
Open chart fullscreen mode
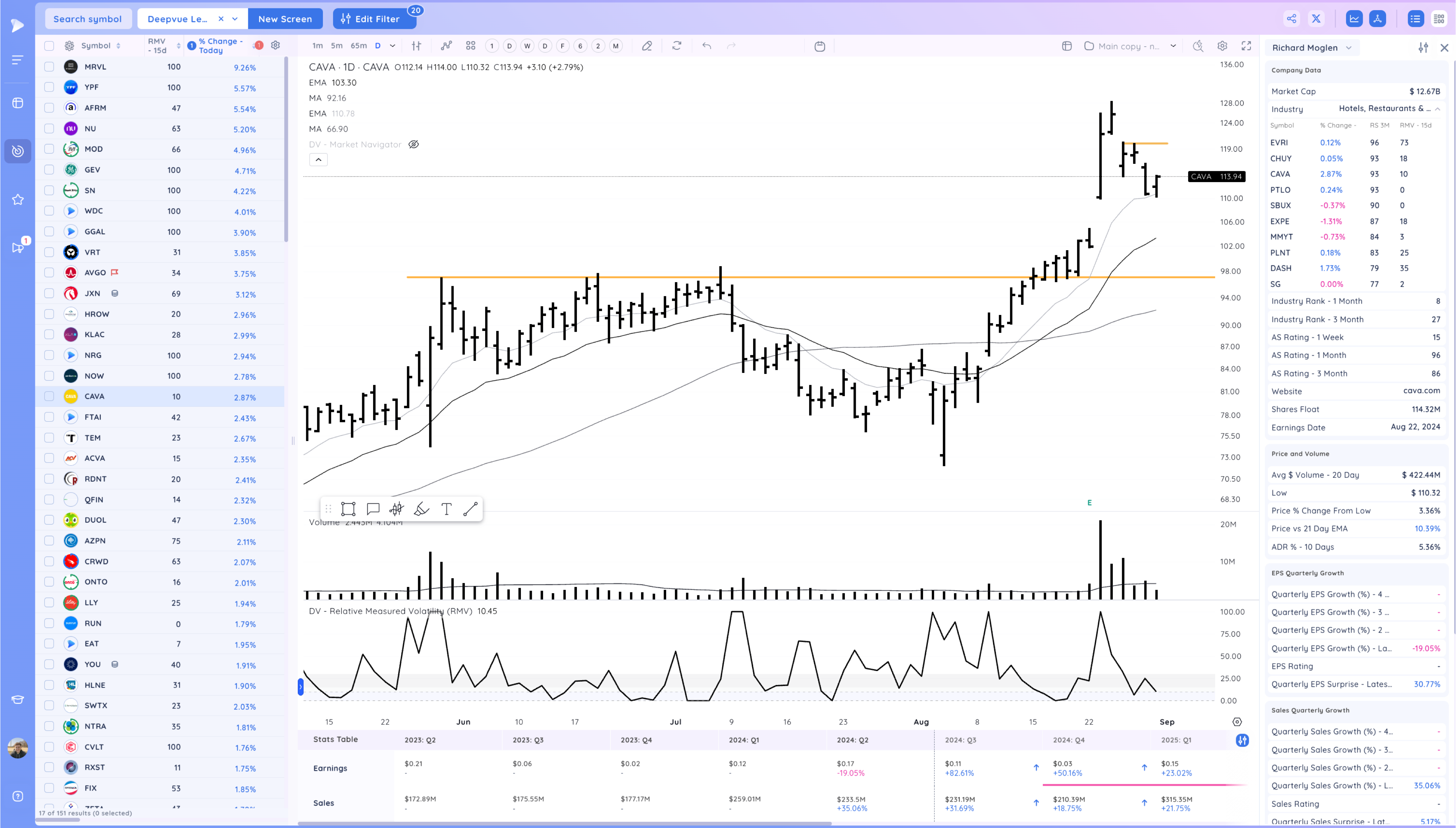(x=1246, y=46)
